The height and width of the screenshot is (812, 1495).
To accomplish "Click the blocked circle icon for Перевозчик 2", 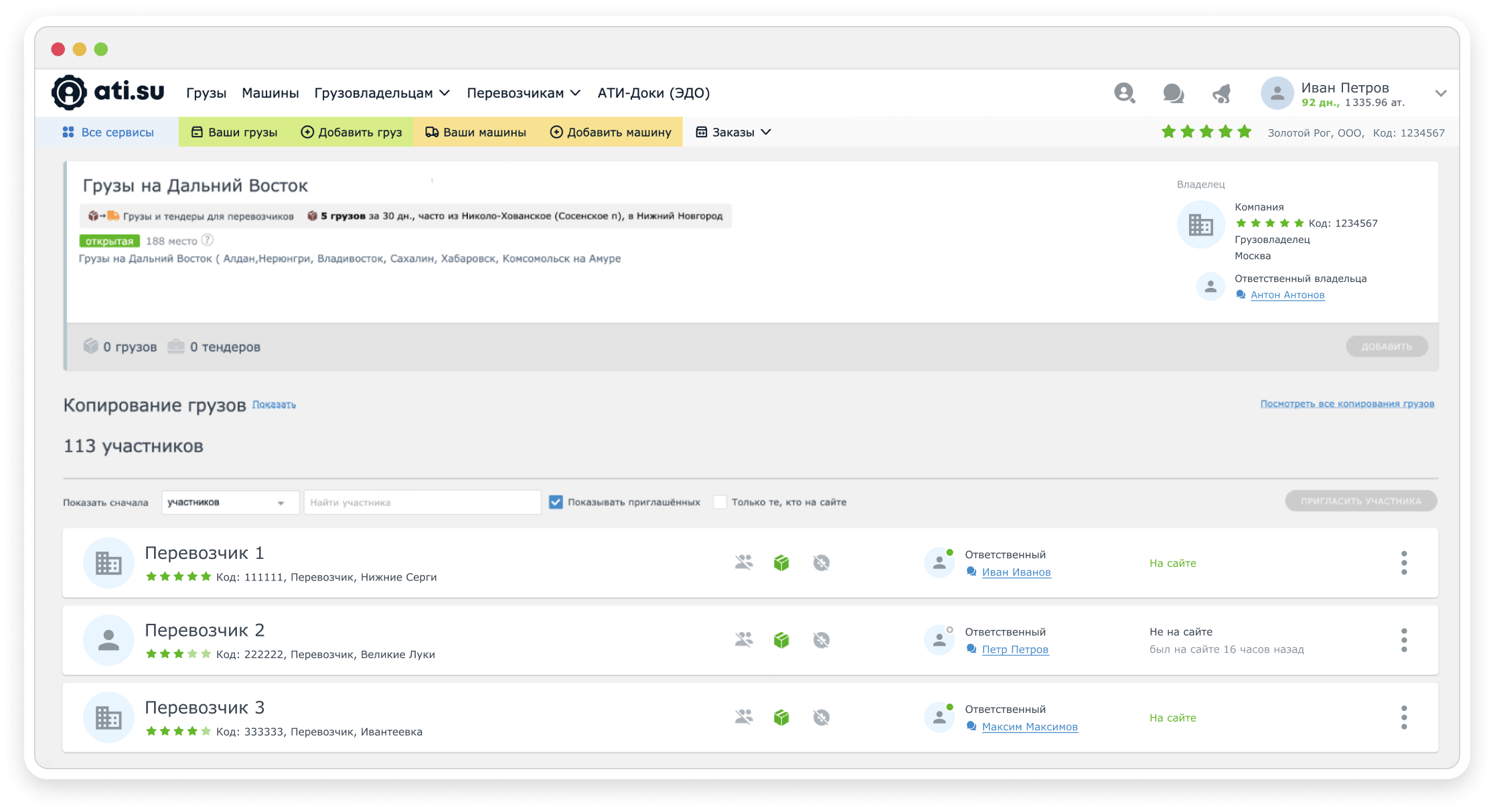I will coord(821,640).
